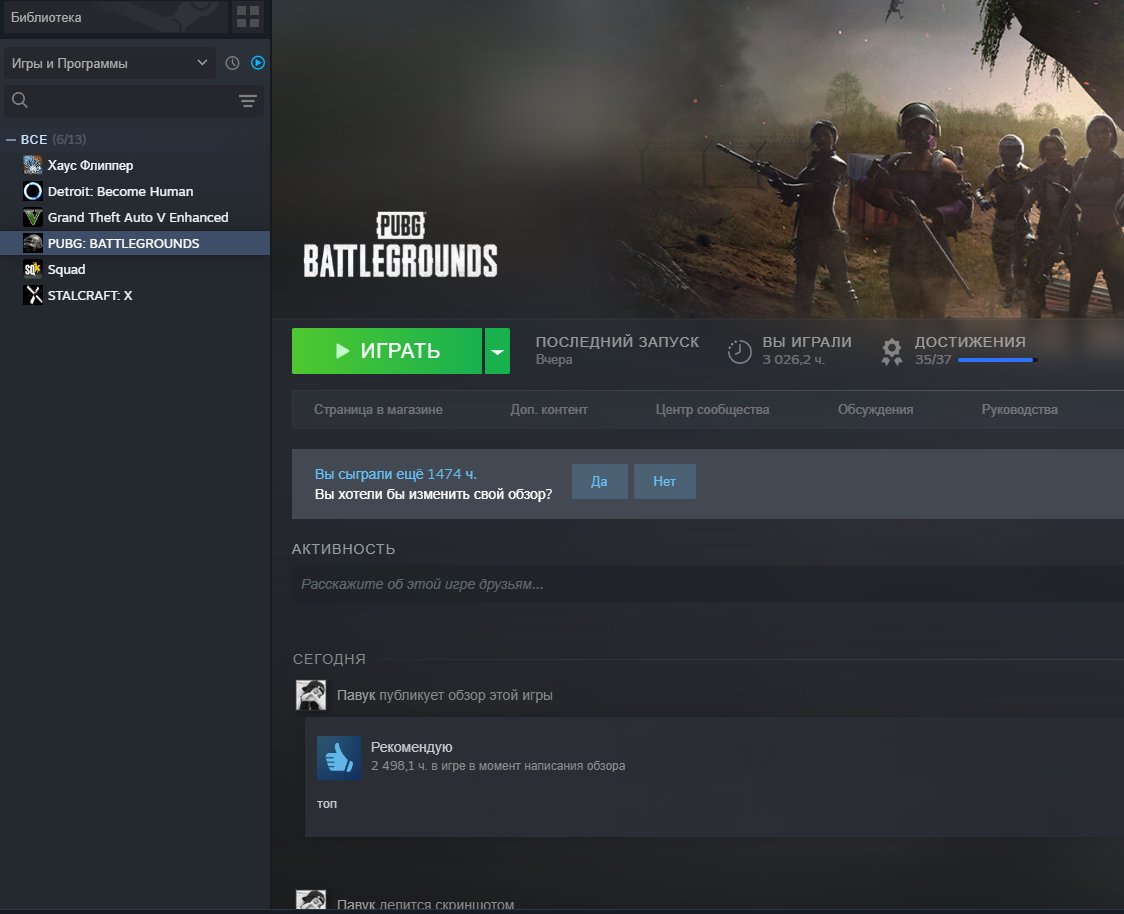Focus the library search field
Screen dimensions: 1124x914
point(134,100)
